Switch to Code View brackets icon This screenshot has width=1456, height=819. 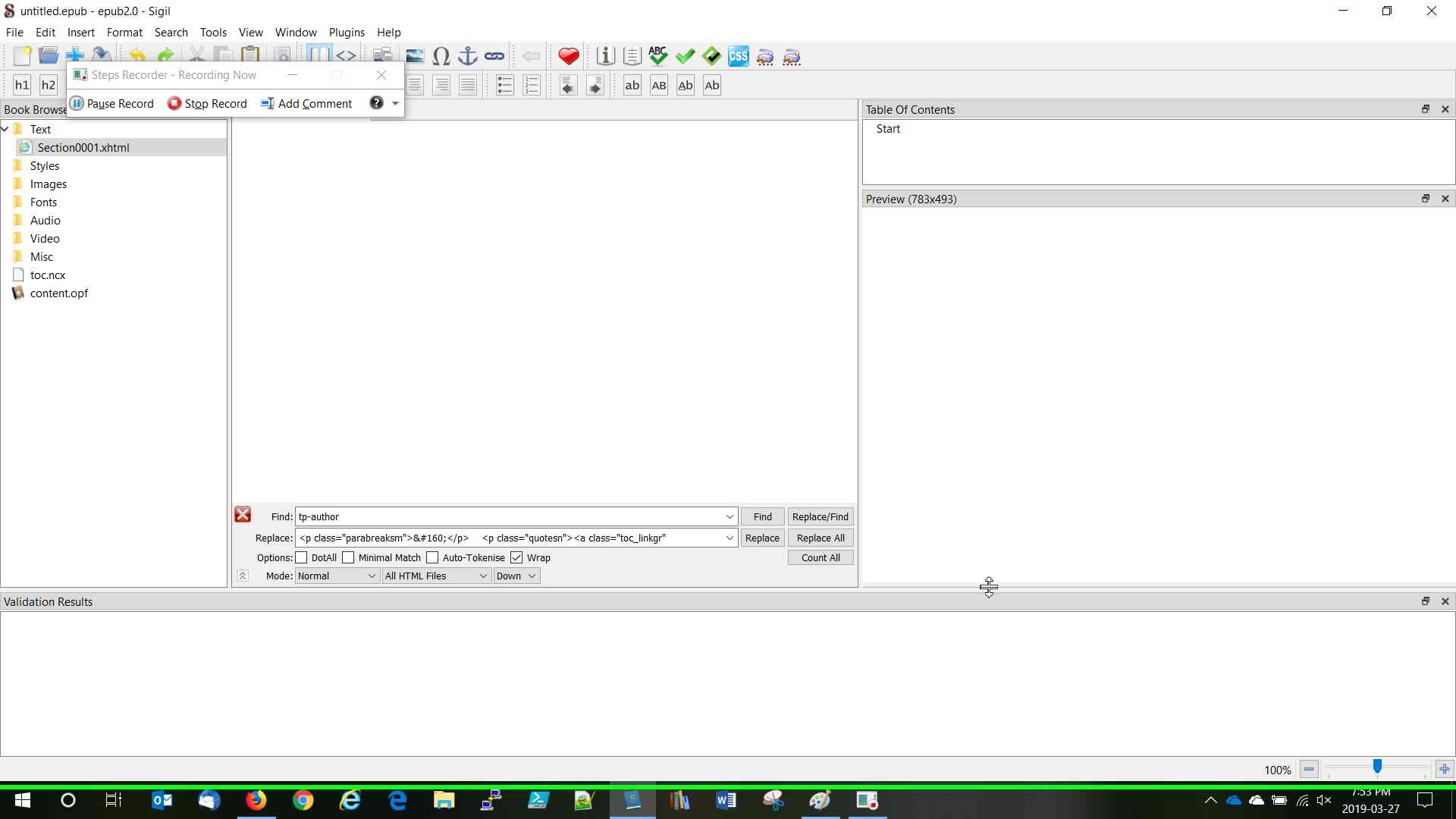click(346, 56)
